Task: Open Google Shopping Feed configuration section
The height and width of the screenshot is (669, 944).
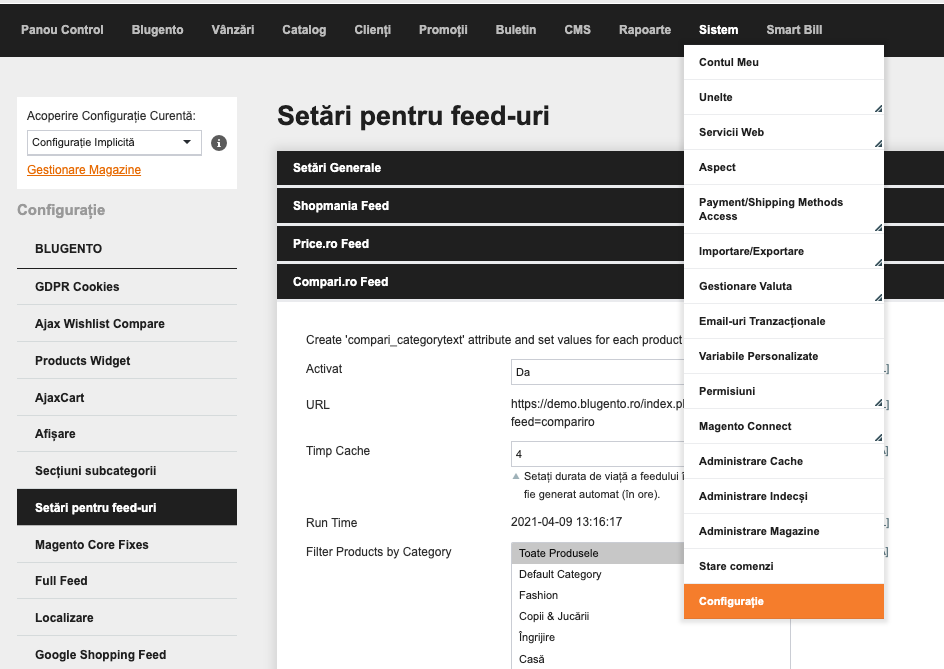Action: pyautogui.click(x=127, y=654)
